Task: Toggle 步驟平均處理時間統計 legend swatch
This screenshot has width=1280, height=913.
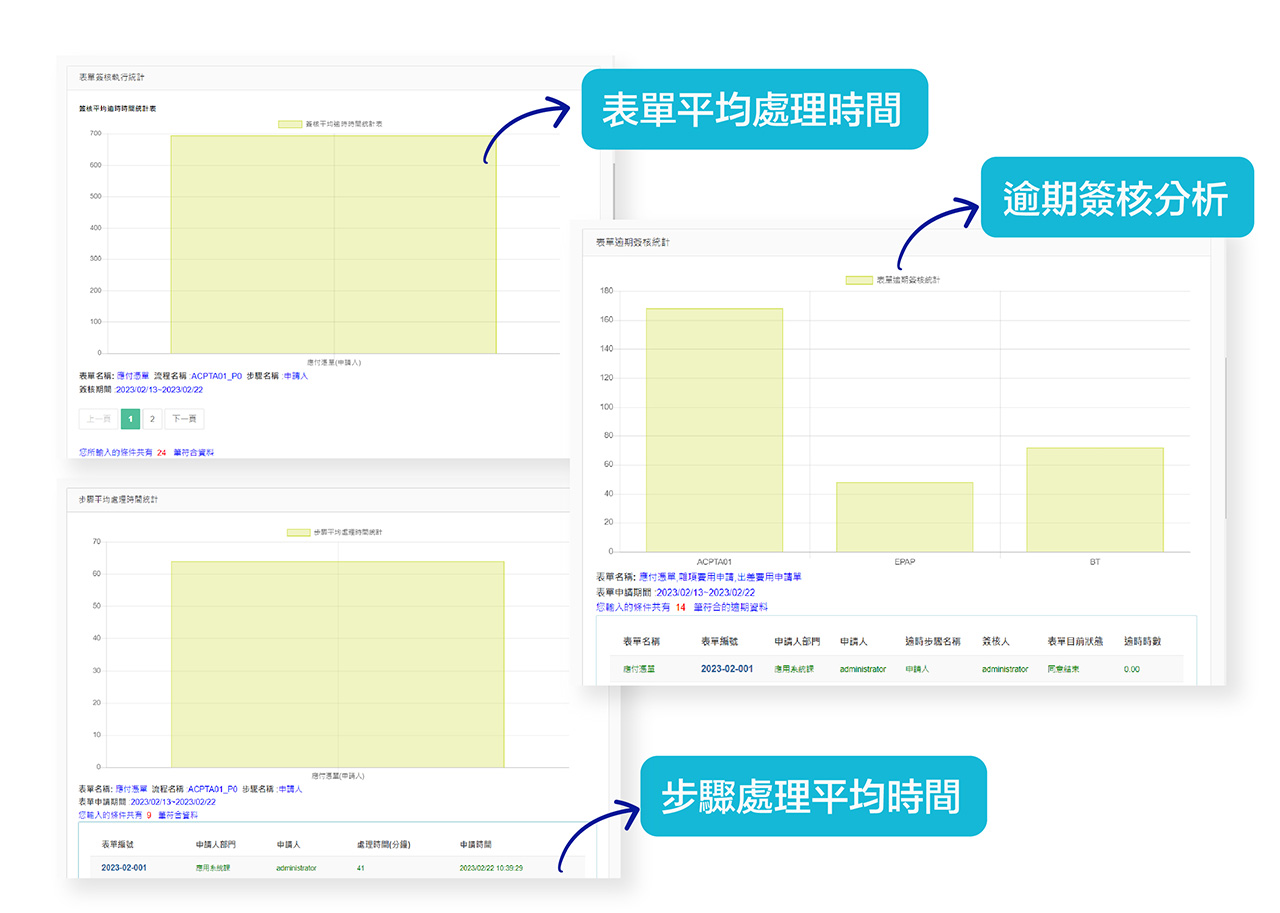Action: tap(298, 533)
